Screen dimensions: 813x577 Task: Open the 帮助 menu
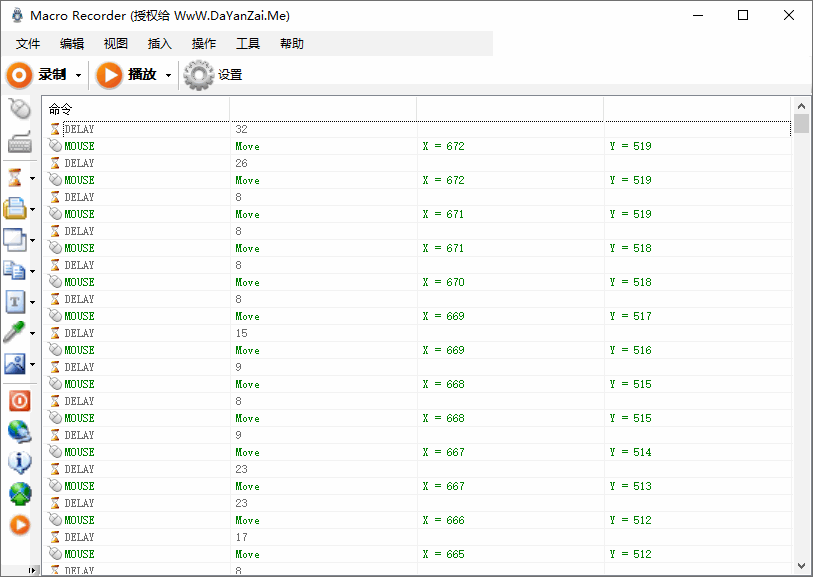pyautogui.click(x=292, y=44)
